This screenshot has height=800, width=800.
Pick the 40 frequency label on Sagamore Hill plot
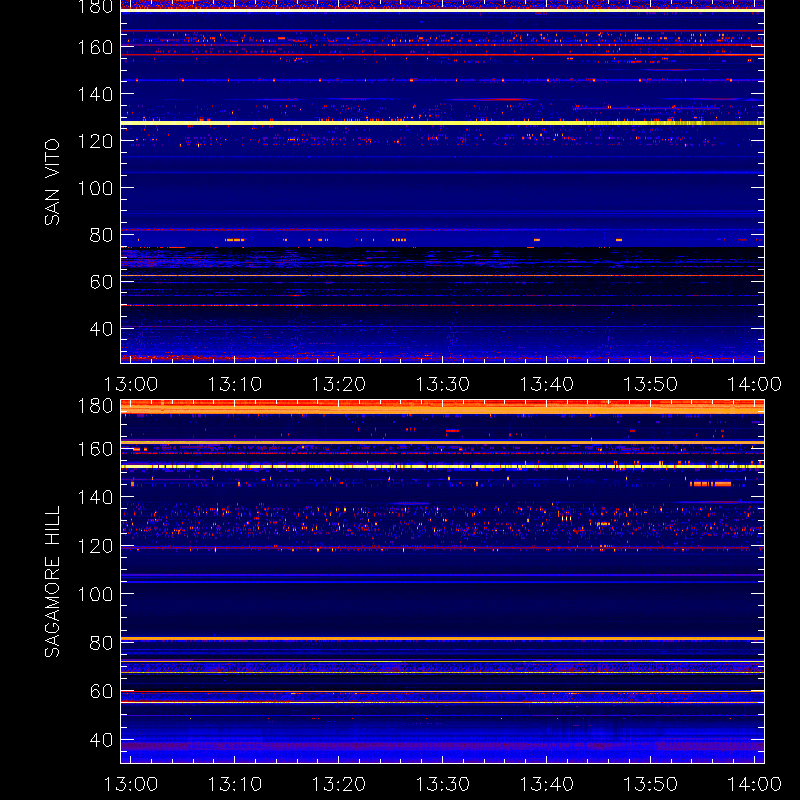[101, 740]
